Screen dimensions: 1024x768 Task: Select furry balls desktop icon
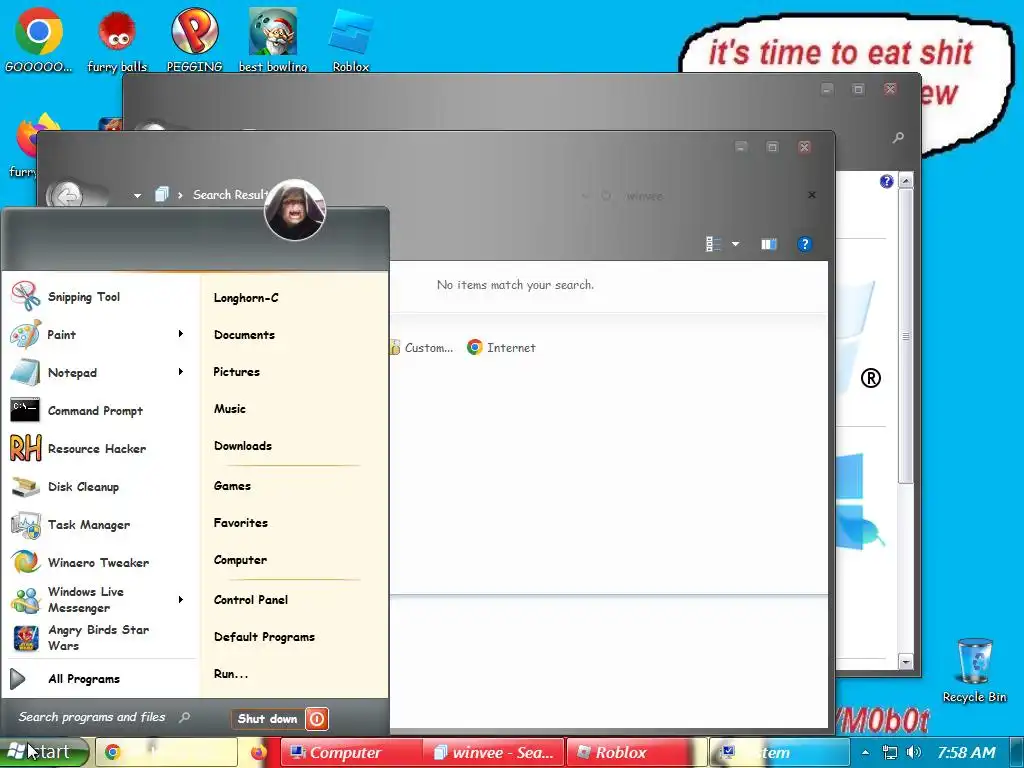tap(117, 40)
